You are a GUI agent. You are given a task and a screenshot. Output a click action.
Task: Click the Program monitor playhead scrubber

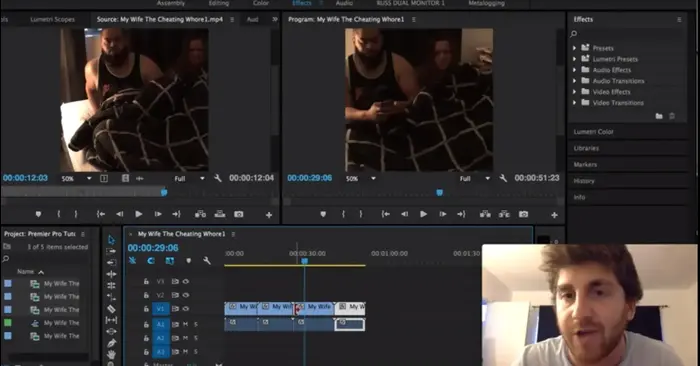tap(439, 192)
